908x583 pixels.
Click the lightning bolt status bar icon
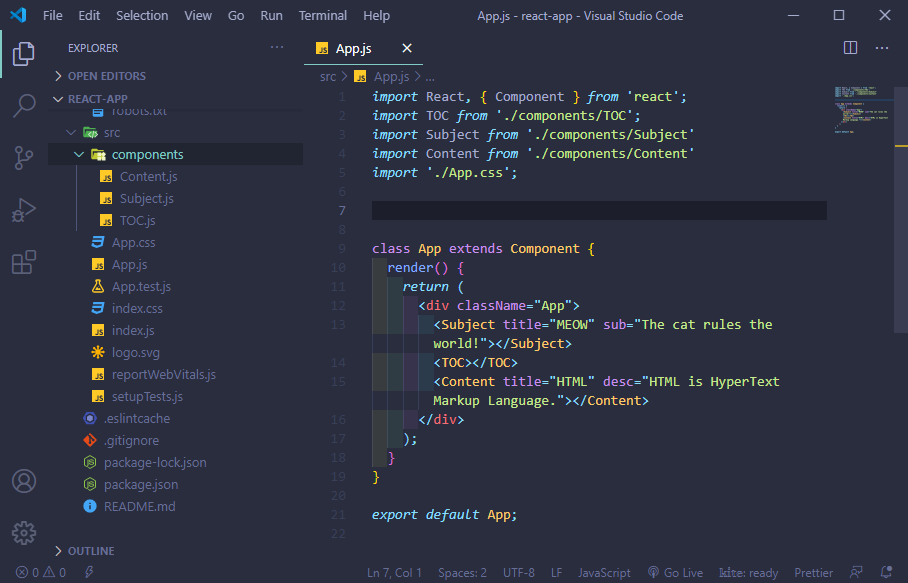click(x=89, y=573)
